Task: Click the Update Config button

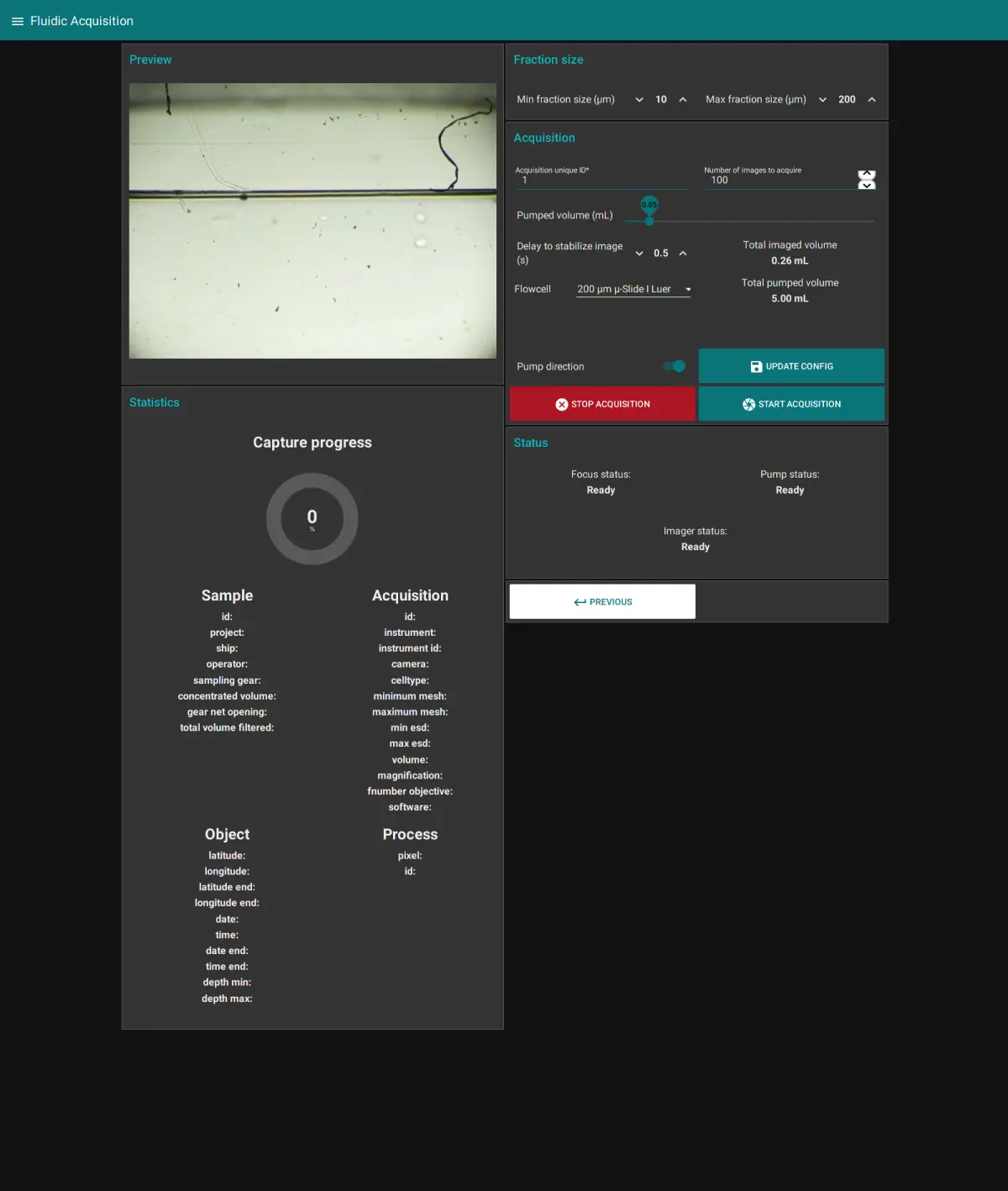Action: pyautogui.click(x=791, y=366)
